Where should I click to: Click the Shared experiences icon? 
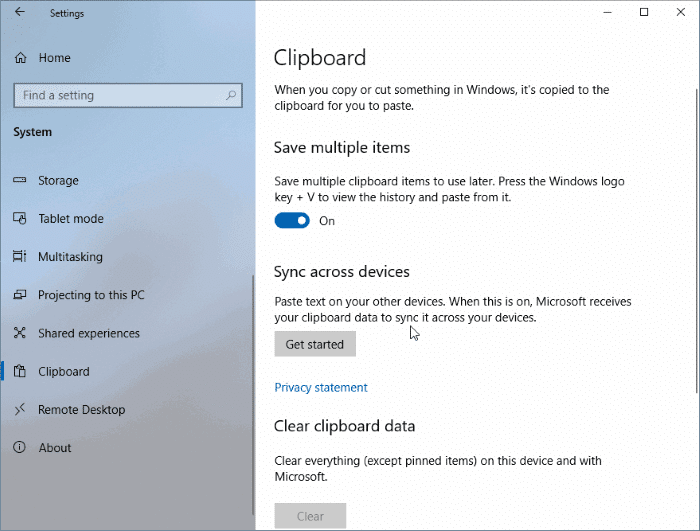(x=20, y=333)
